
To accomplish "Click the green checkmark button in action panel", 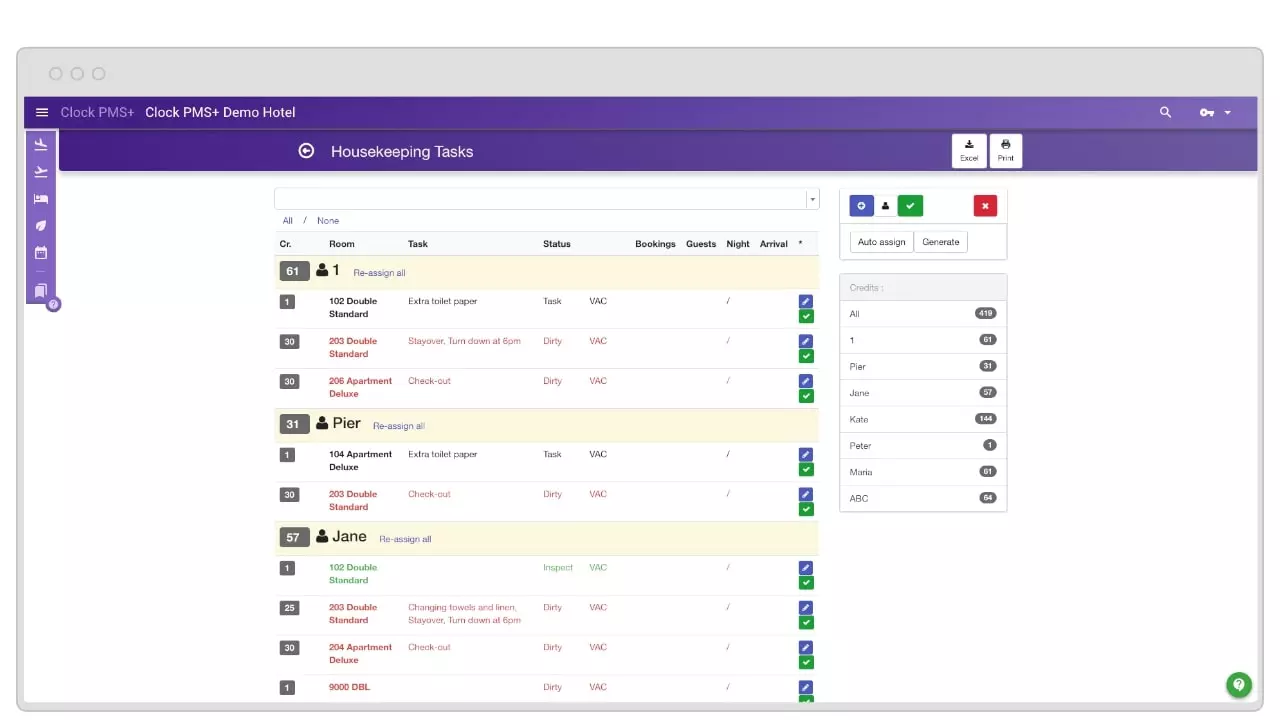I will [x=910, y=206].
